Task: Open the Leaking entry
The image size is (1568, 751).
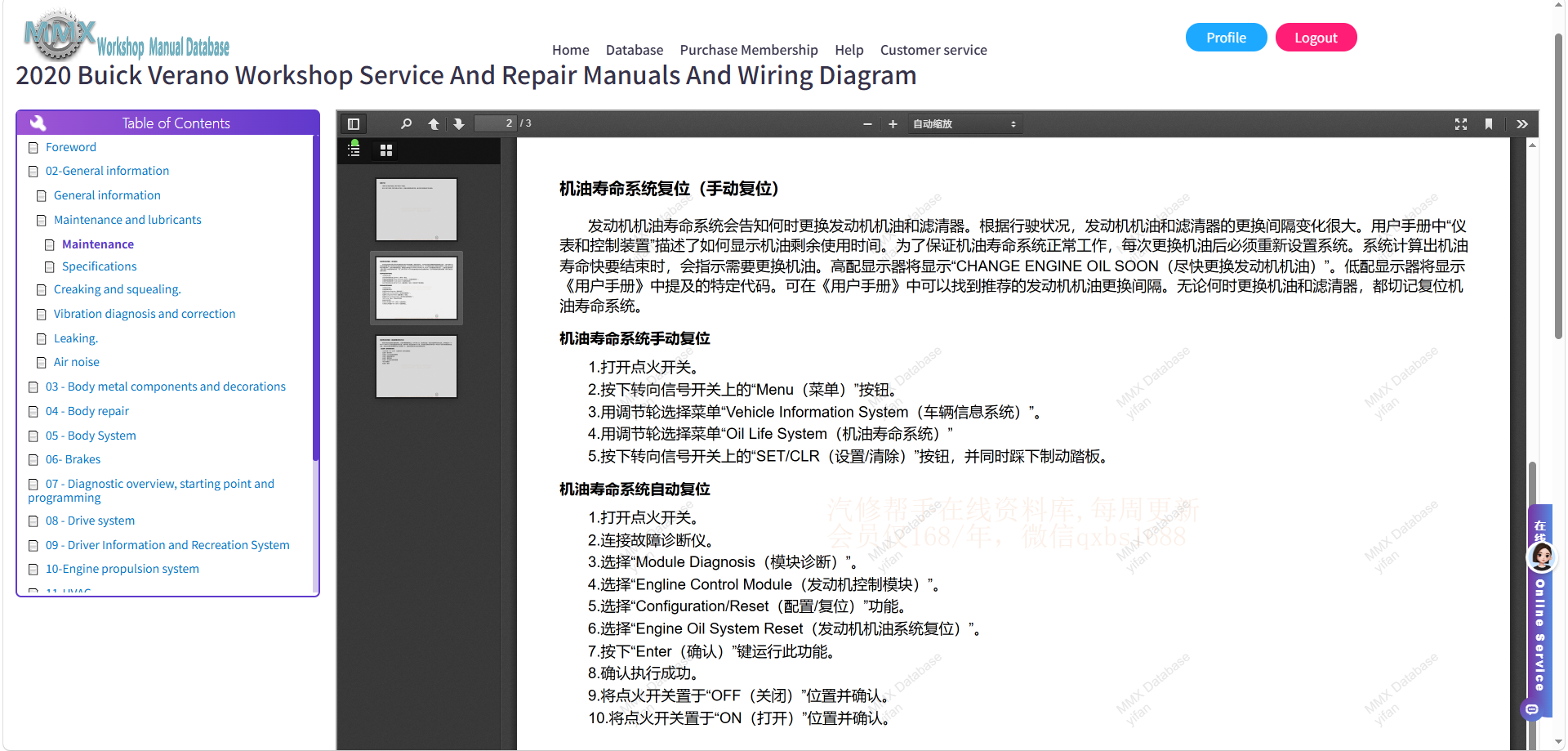Action: pos(76,338)
